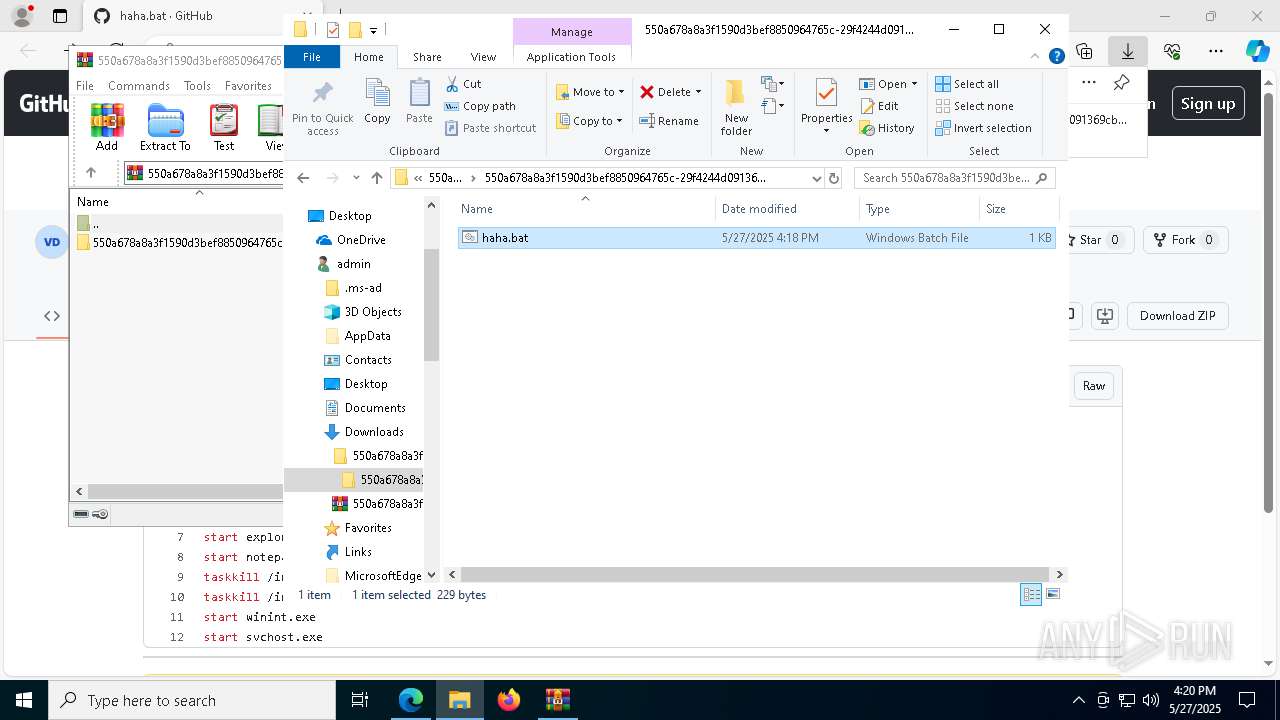Screen dimensions: 1280x720
Task: Open Firefox from the taskbar
Action: (508, 700)
